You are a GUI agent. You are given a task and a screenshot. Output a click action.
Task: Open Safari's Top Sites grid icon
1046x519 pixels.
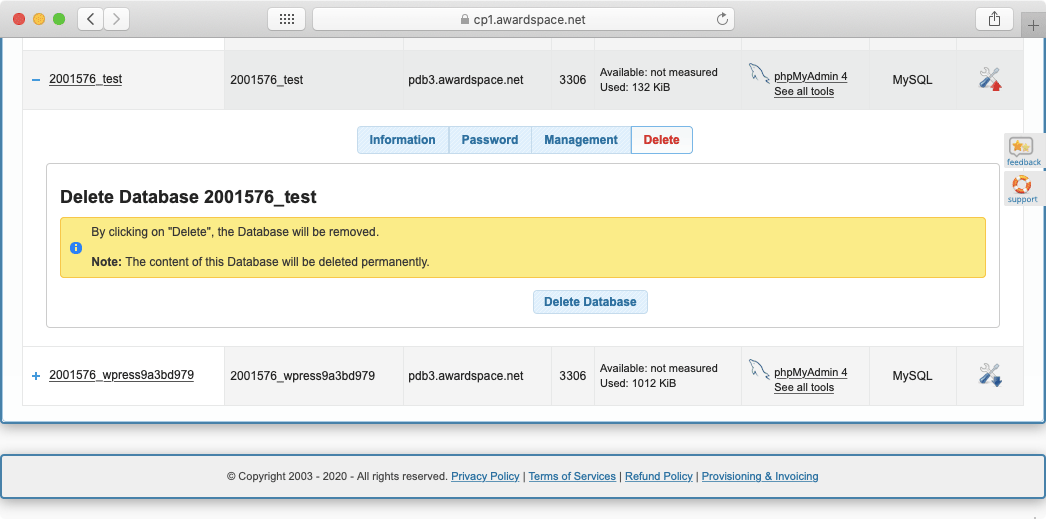coord(286,19)
